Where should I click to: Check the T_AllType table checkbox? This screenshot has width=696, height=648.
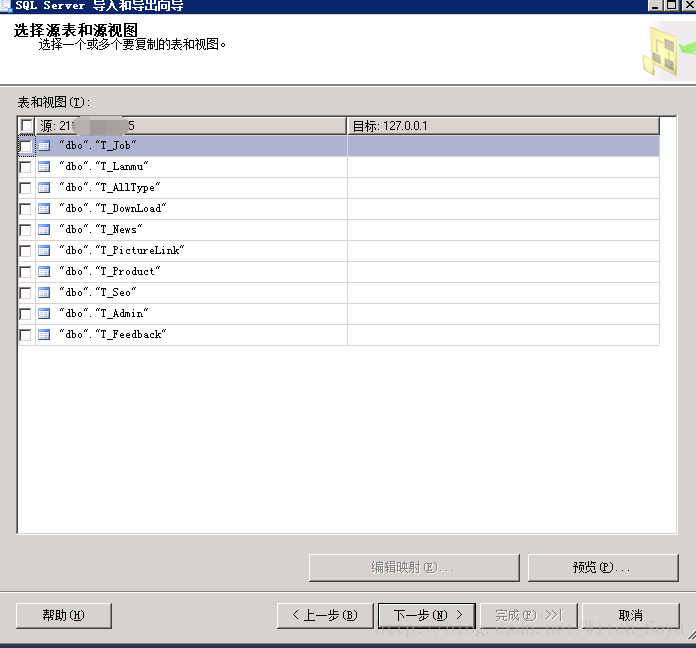tap(25, 188)
